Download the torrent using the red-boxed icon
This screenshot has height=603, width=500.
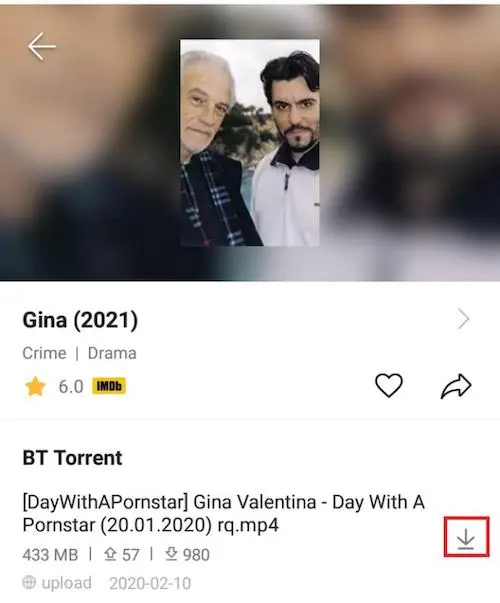click(x=466, y=537)
